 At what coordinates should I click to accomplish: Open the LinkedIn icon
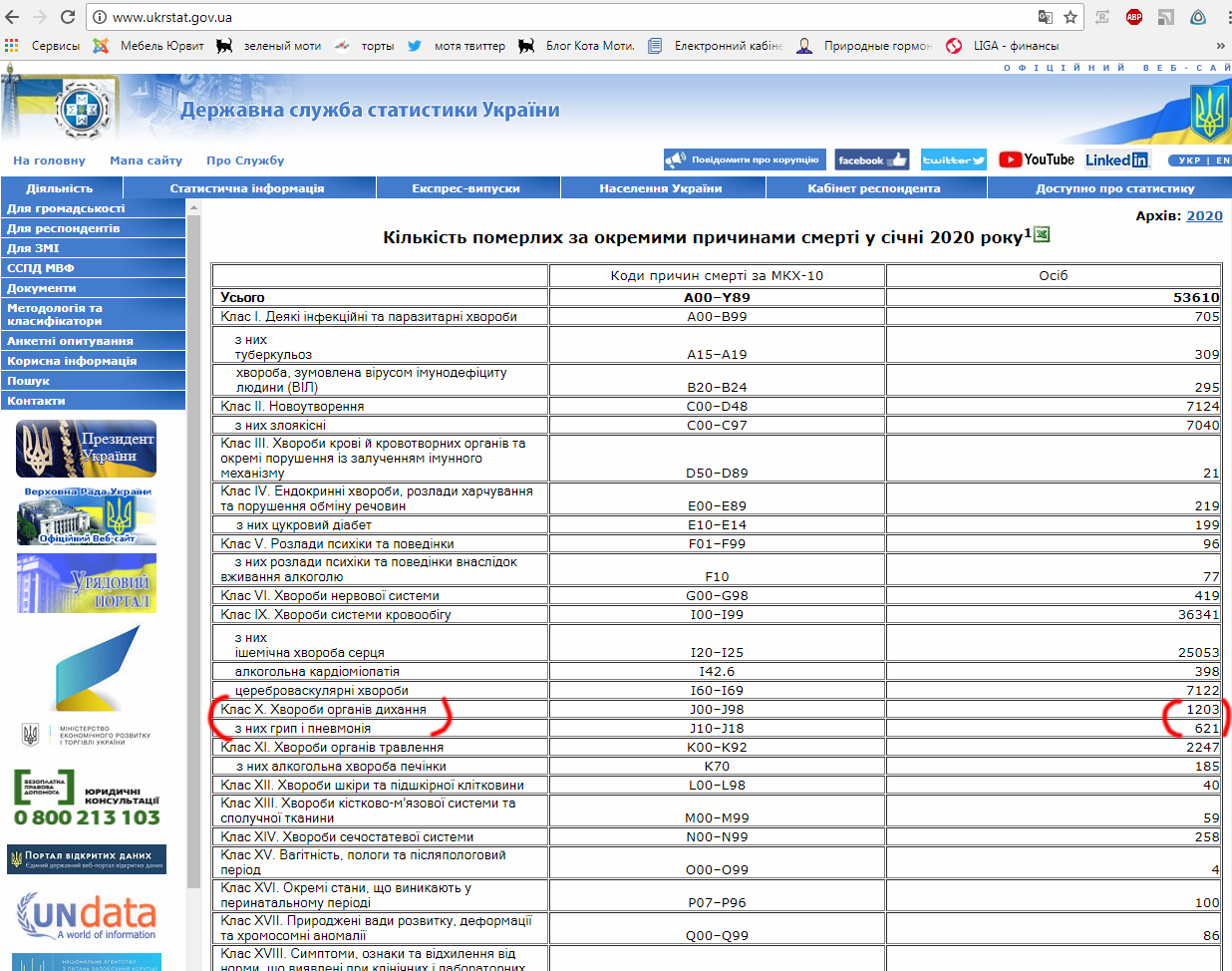tap(1116, 160)
